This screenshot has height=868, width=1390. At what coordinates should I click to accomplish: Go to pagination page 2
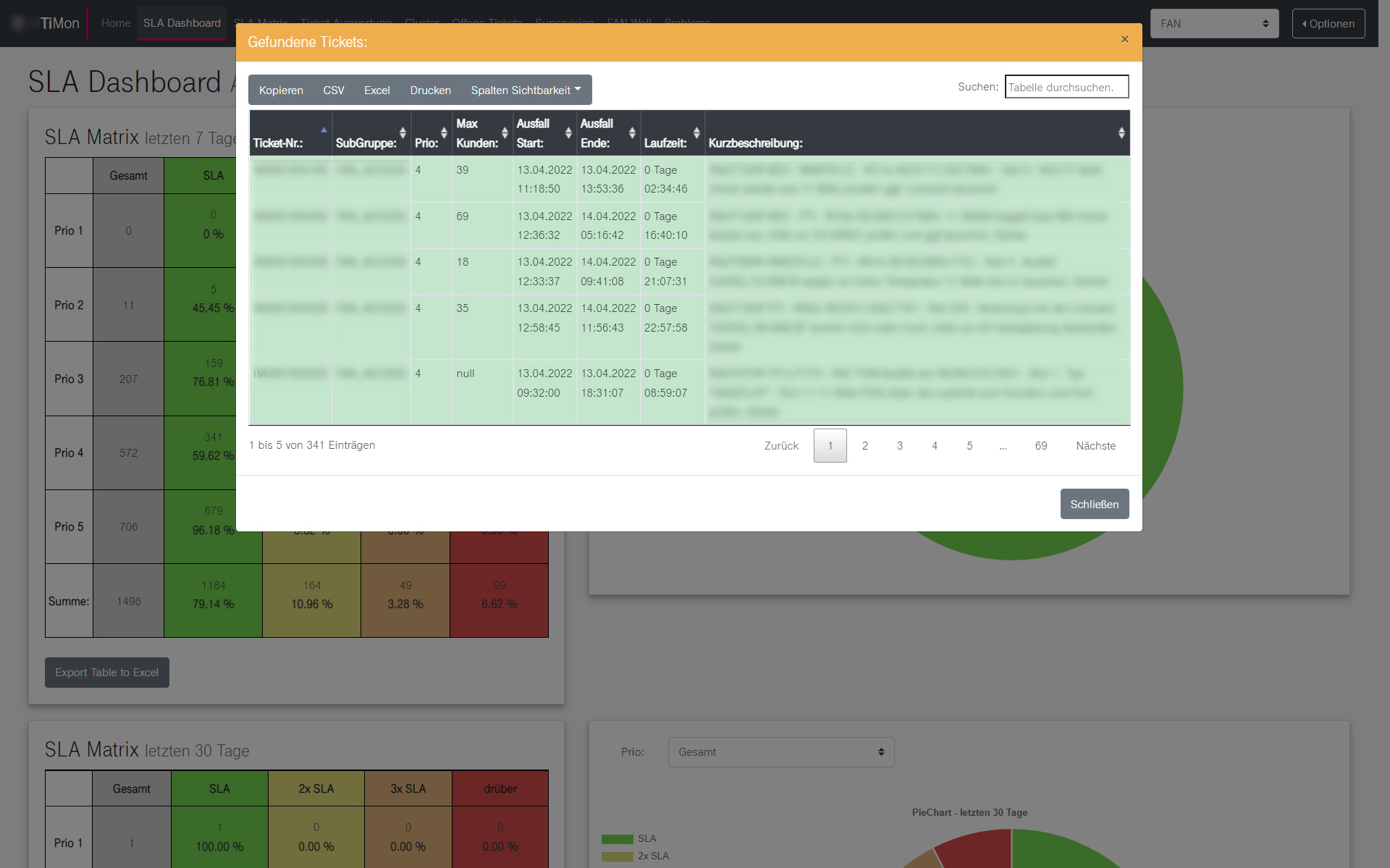click(865, 446)
